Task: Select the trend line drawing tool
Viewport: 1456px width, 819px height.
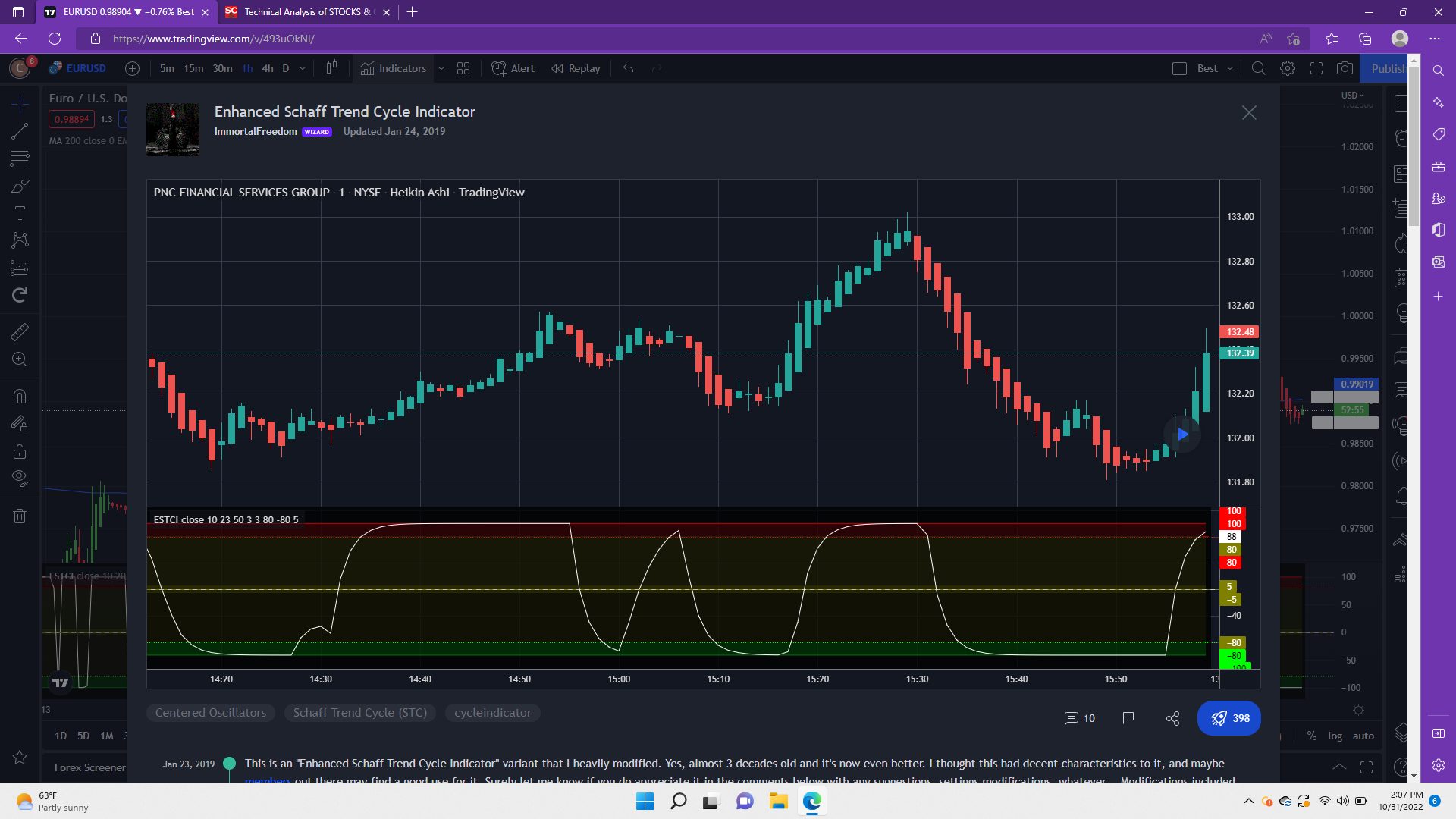Action: click(x=20, y=131)
